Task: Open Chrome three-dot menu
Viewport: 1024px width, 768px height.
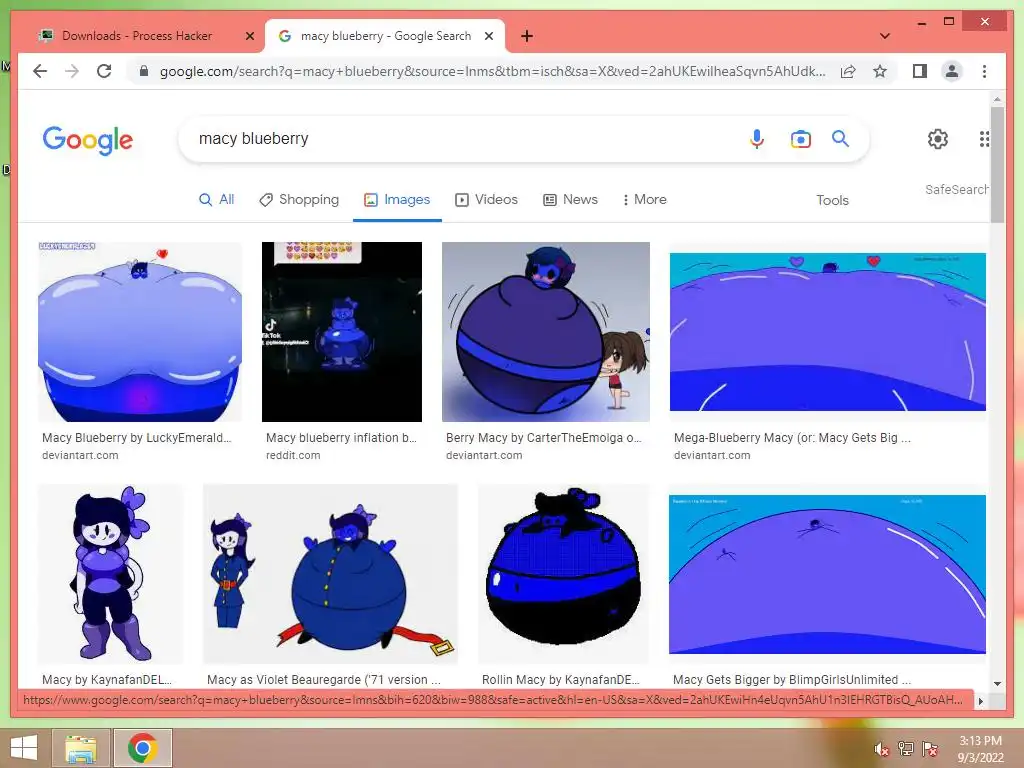Action: point(984,71)
